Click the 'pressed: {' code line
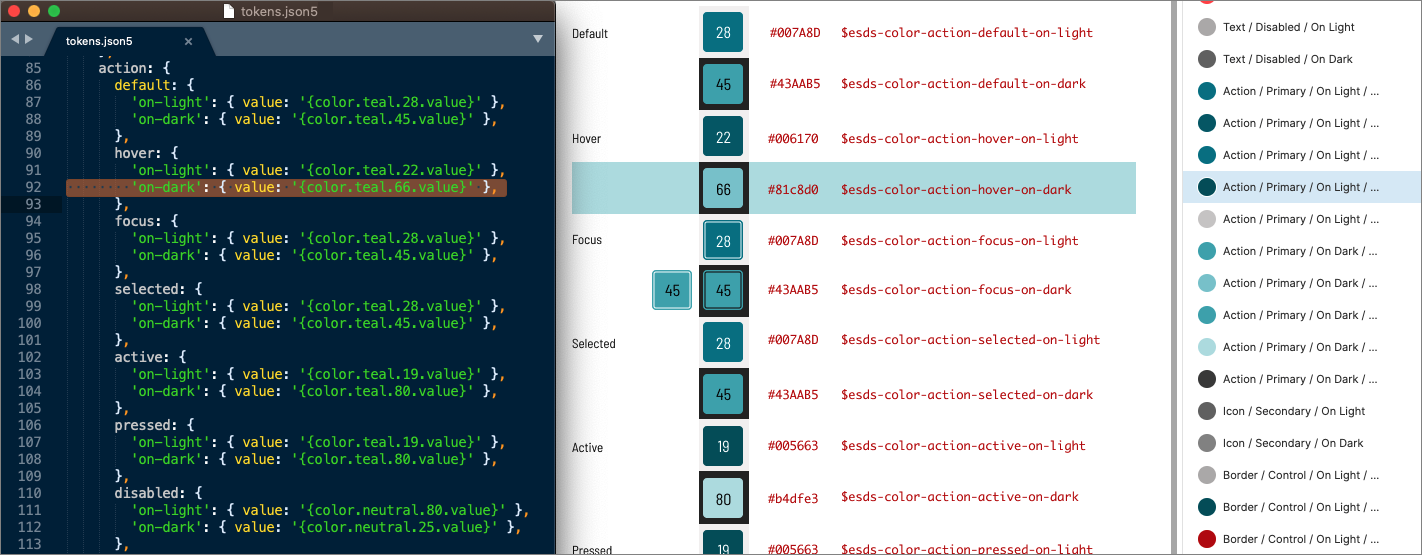This screenshot has width=1422, height=555. pos(155,425)
